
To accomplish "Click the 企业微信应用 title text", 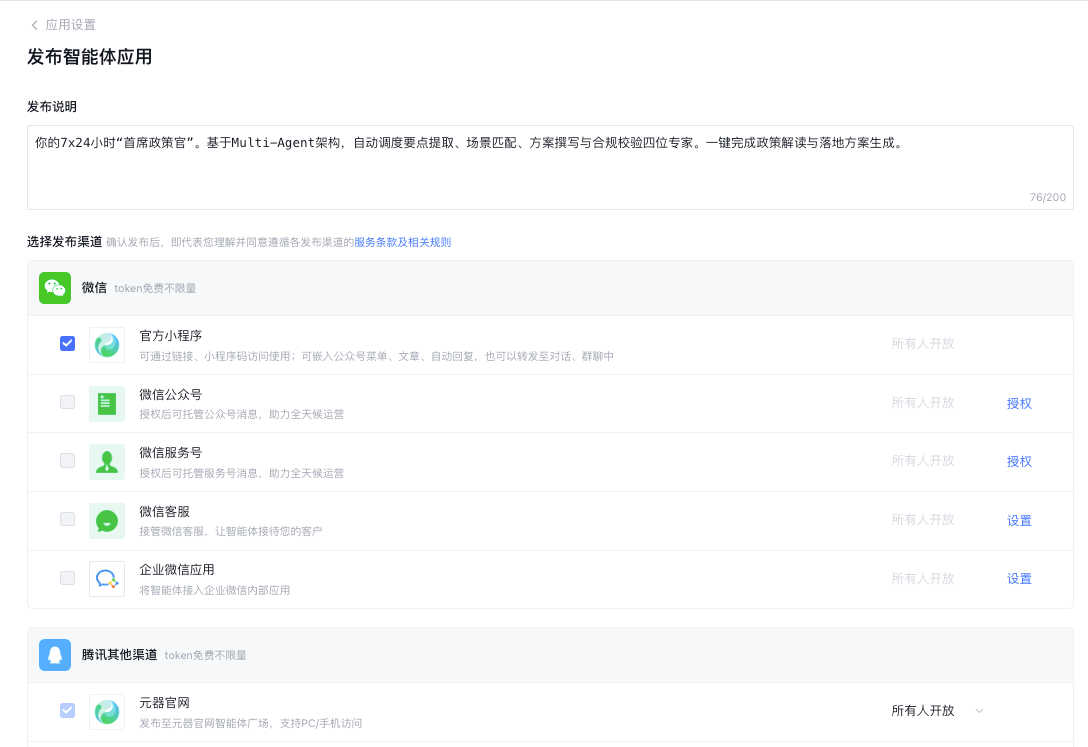I will coord(177,570).
